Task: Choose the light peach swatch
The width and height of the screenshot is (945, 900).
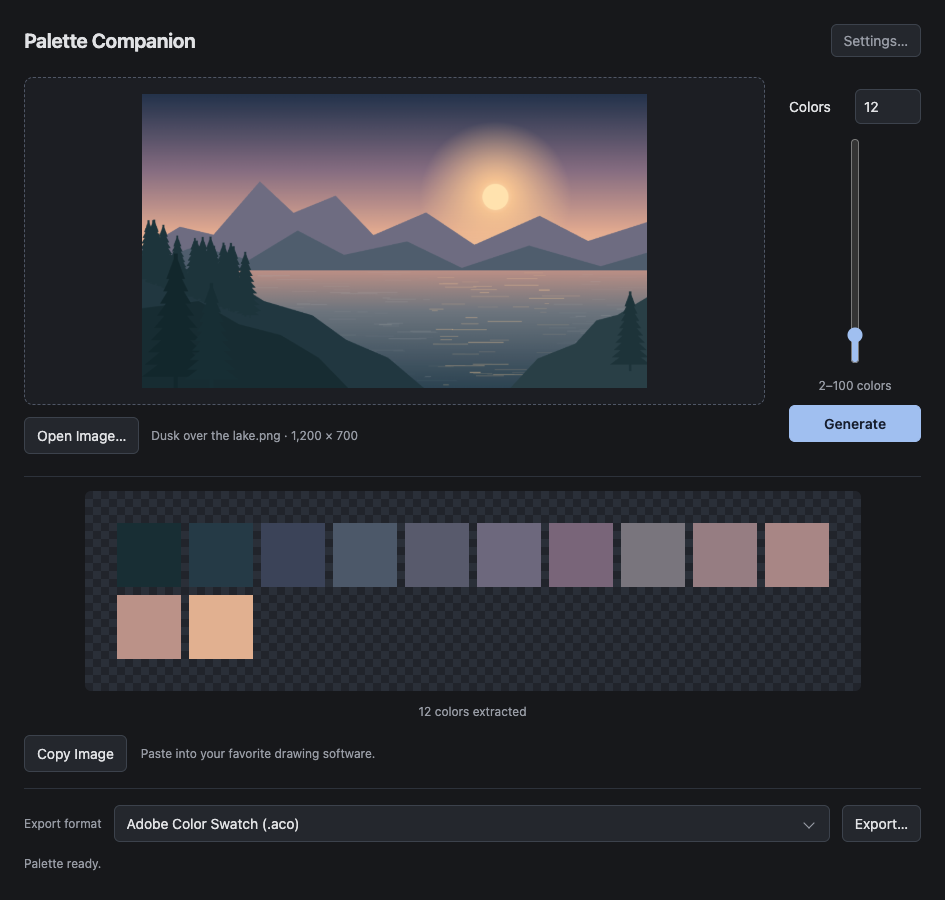Action: pyautogui.click(x=221, y=627)
